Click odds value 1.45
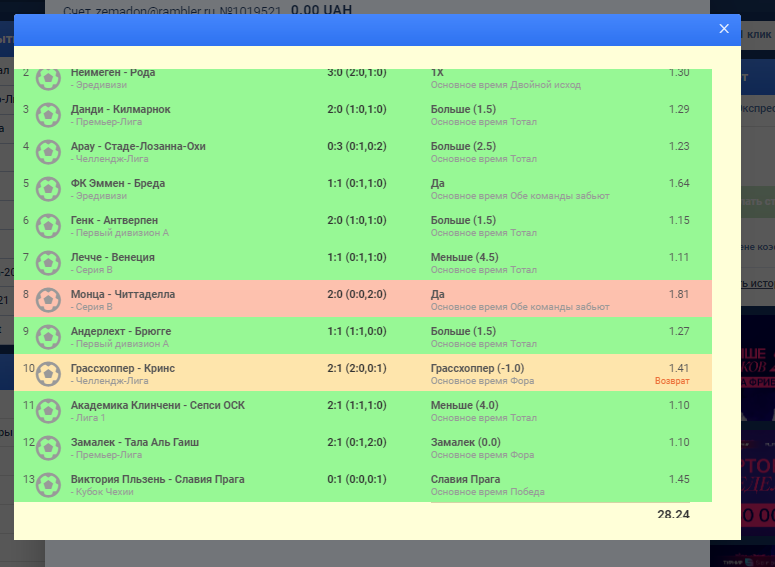 [679, 480]
